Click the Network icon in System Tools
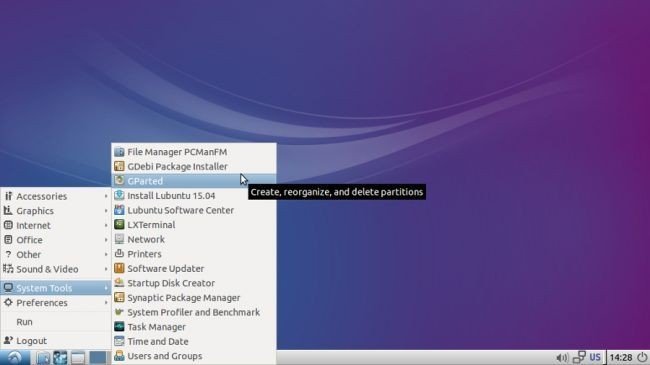The width and height of the screenshot is (650, 365). pos(119,239)
